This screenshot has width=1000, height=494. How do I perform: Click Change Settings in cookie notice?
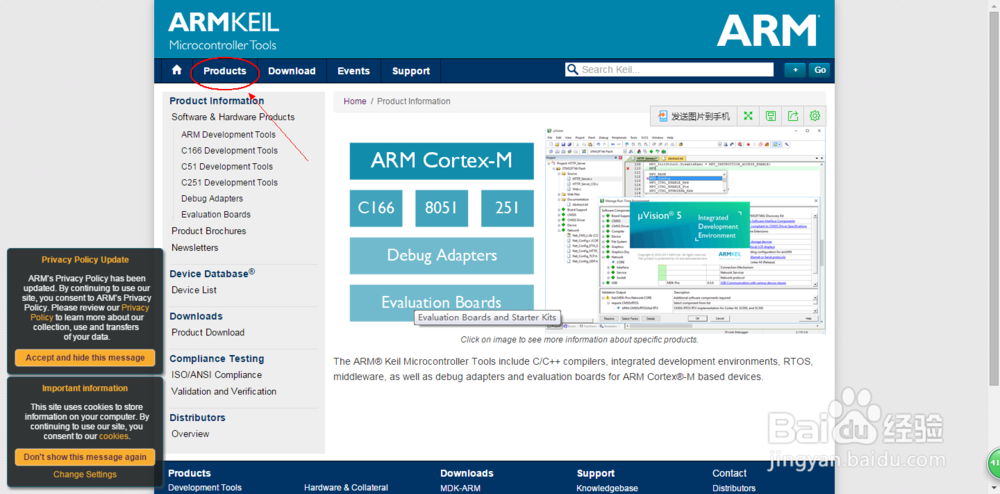(85, 474)
